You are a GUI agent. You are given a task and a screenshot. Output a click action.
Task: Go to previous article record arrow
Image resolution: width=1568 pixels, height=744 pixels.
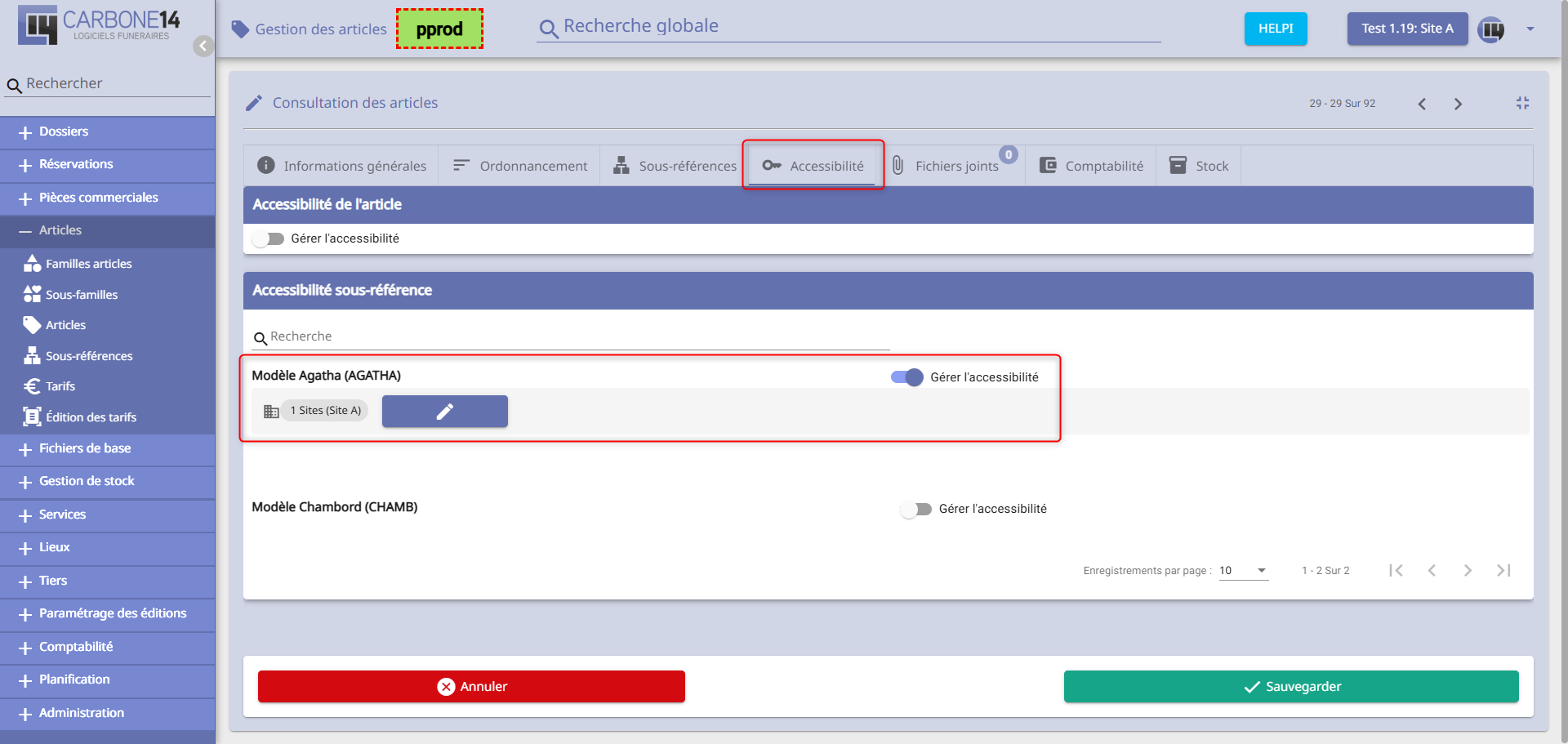1422,104
